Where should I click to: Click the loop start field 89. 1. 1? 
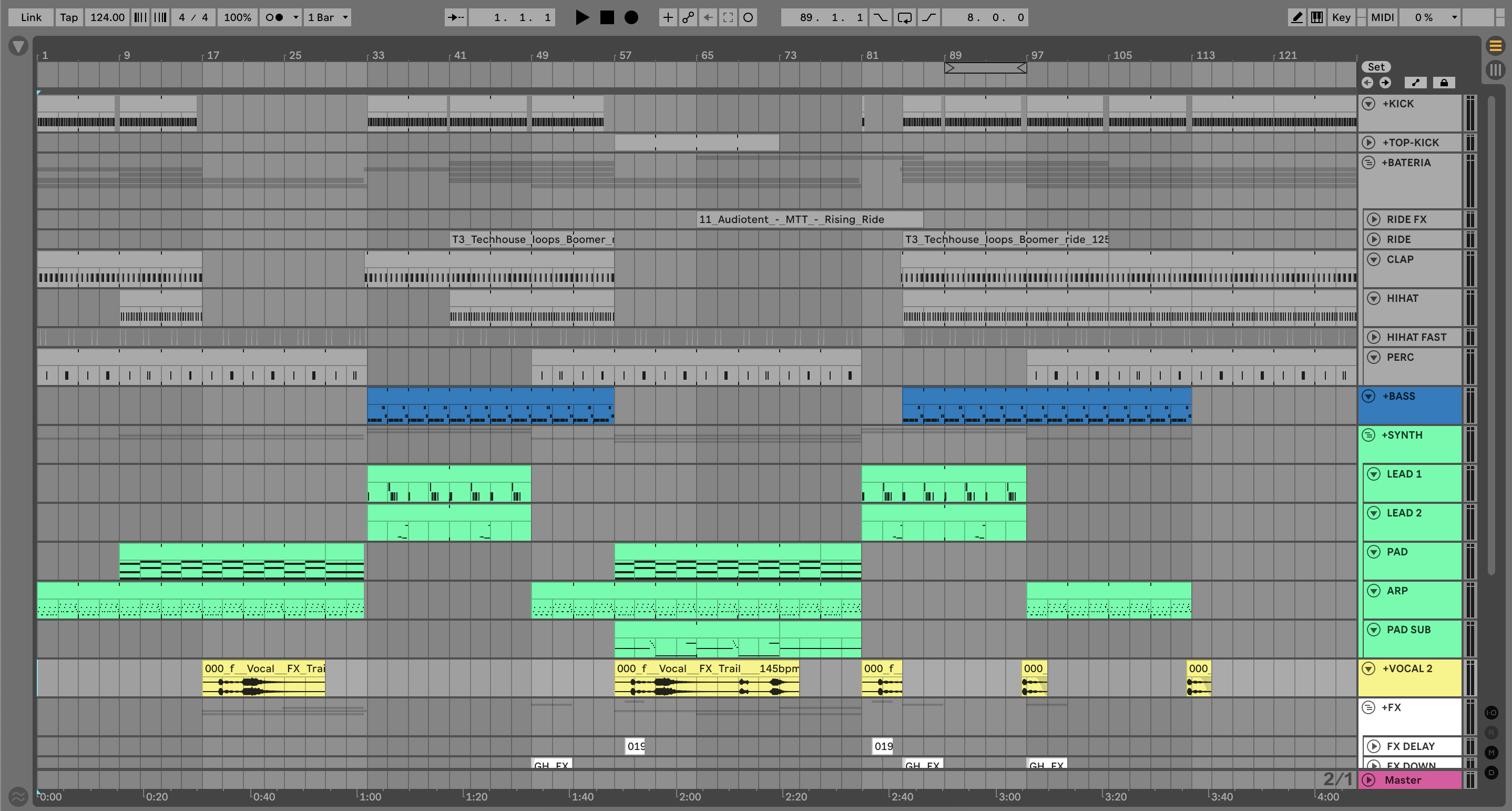(824, 17)
